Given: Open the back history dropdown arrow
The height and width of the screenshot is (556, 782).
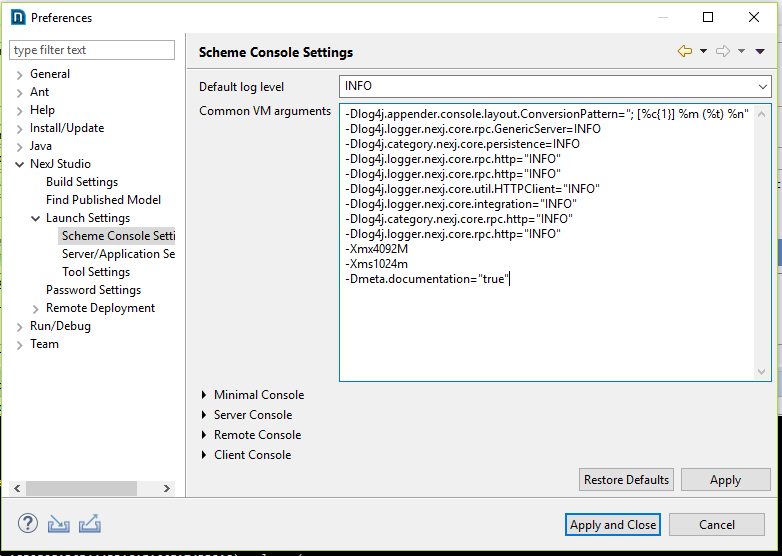Looking at the screenshot, I should coord(703,51).
